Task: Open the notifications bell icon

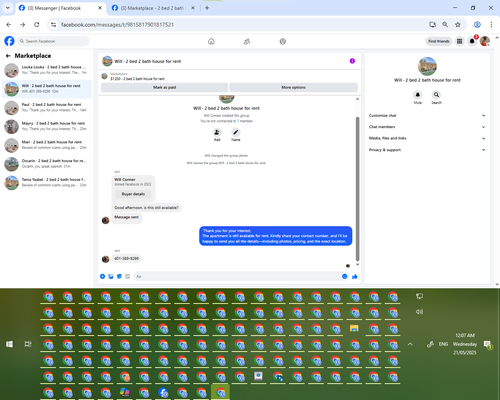Action: [472, 41]
